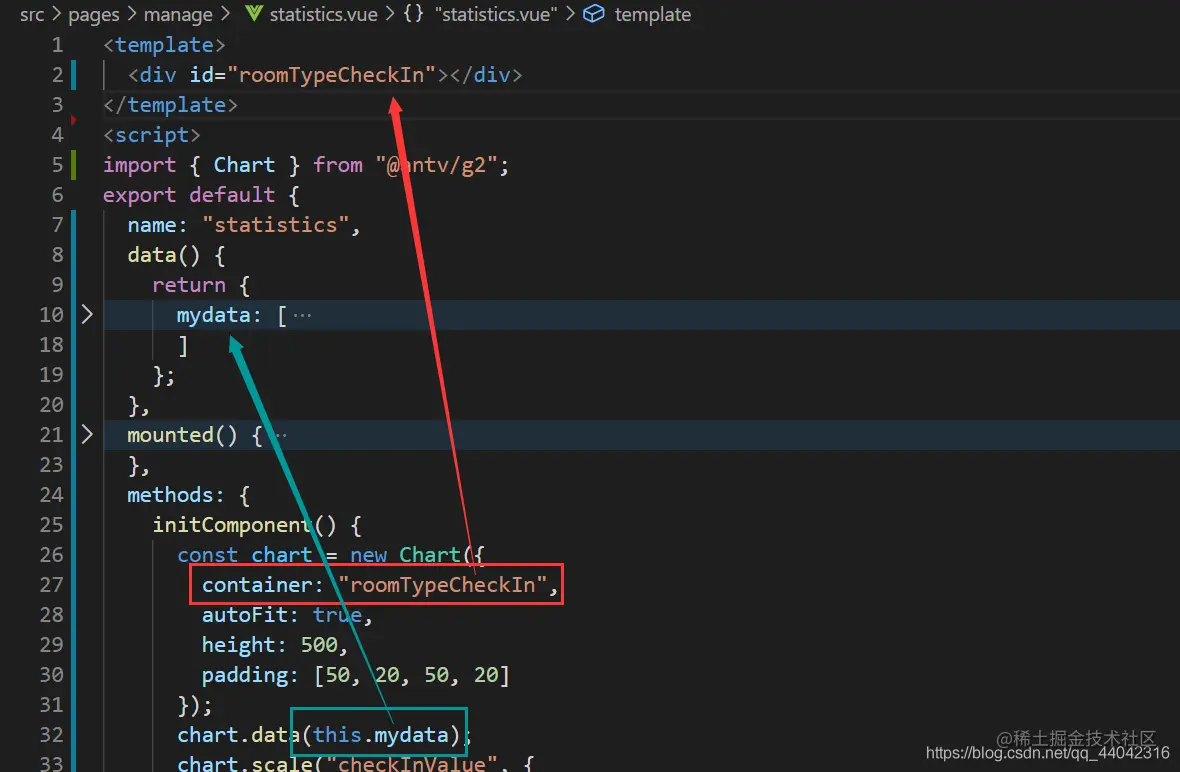Click the "statistics" name string
Screen dimensions: 1180x772
pyautogui.click(x=275, y=225)
